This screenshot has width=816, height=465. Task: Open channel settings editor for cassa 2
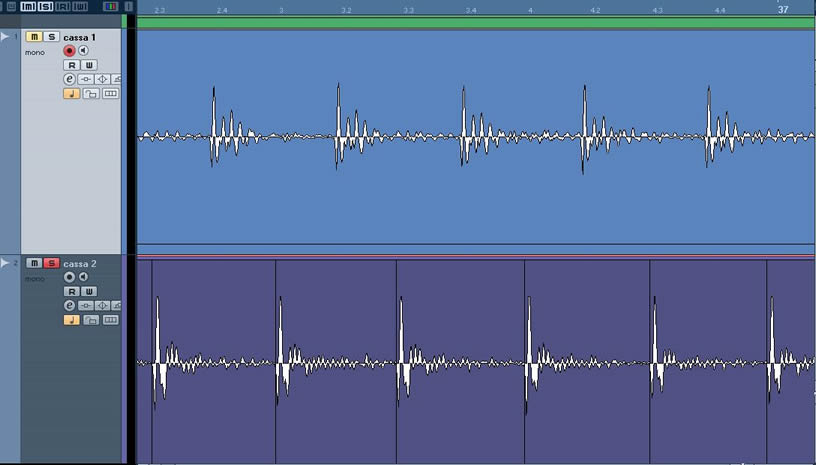(69, 305)
